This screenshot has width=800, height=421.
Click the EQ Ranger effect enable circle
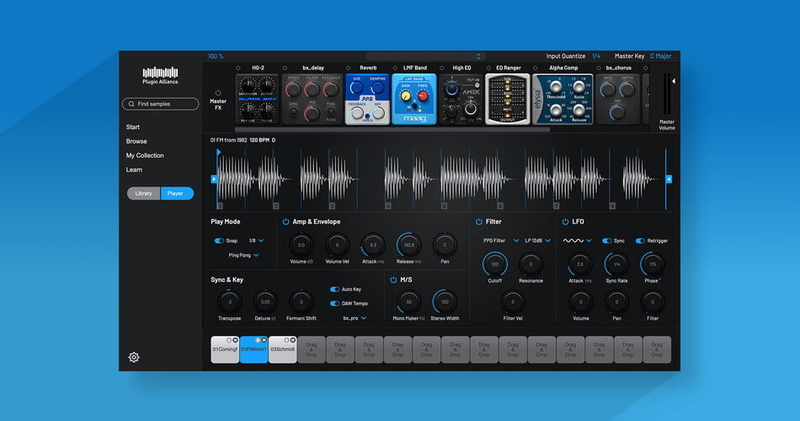pos(488,68)
